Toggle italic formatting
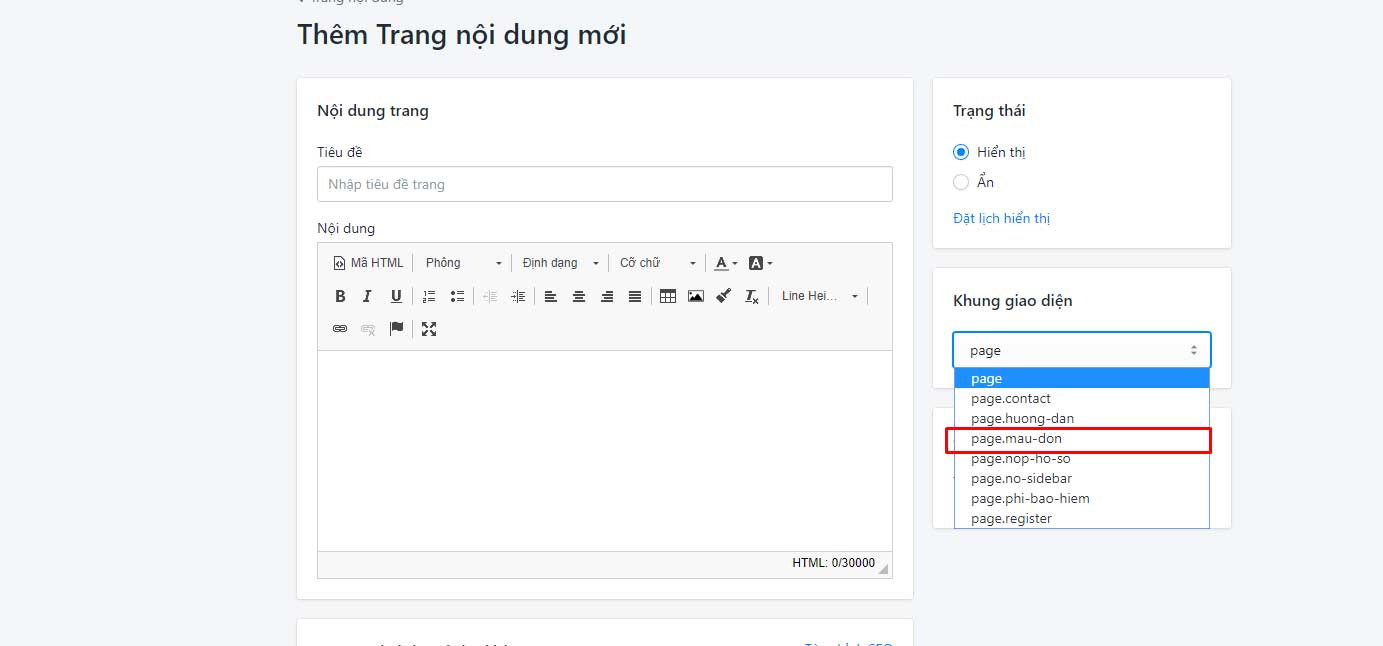The width and height of the screenshot is (1383, 646). (x=367, y=296)
